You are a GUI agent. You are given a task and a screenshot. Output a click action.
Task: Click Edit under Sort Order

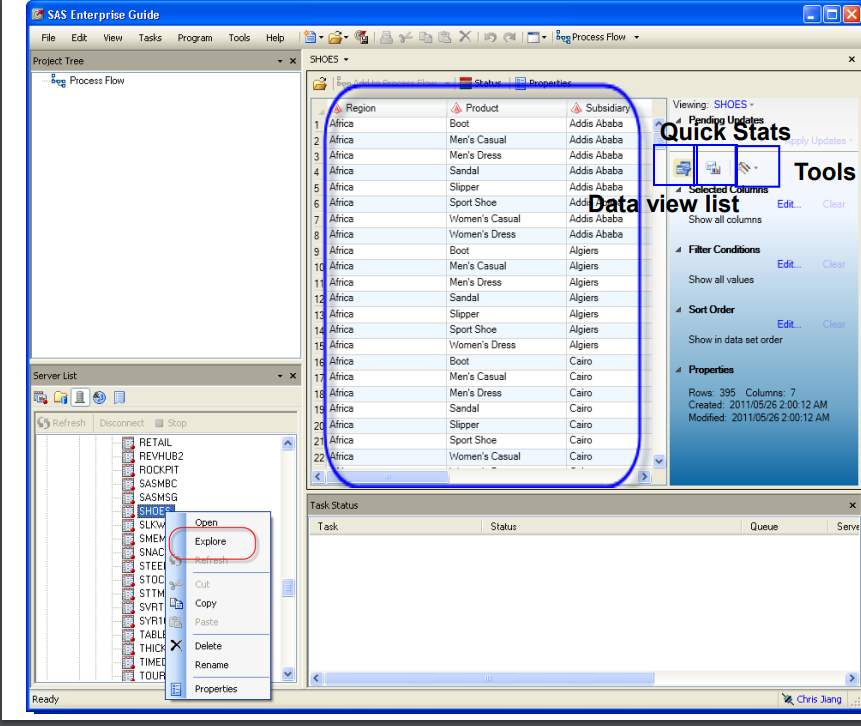point(789,324)
